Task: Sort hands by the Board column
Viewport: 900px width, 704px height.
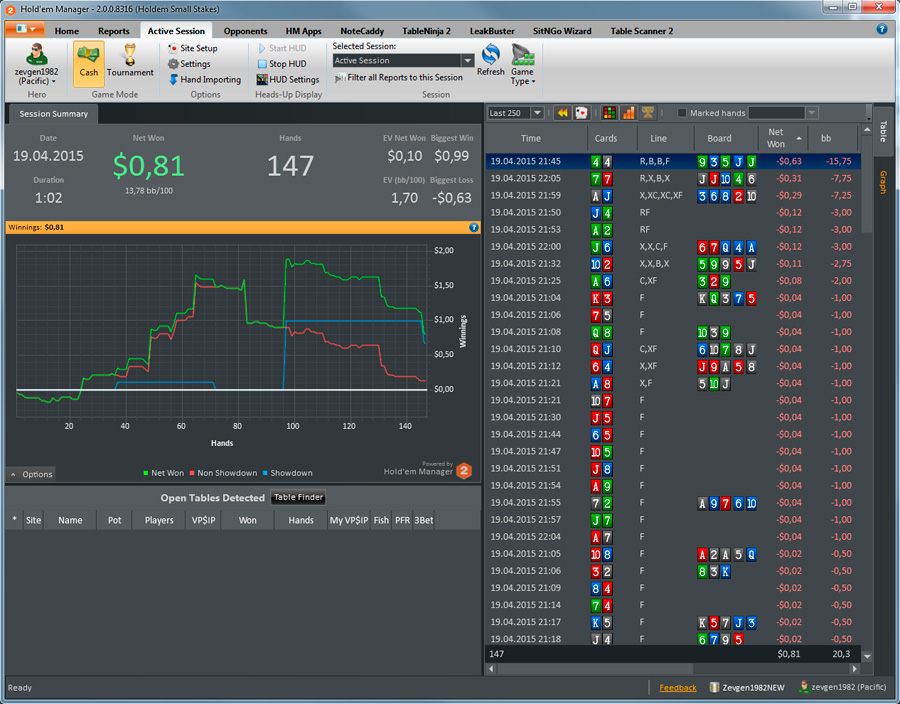Action: click(726, 138)
